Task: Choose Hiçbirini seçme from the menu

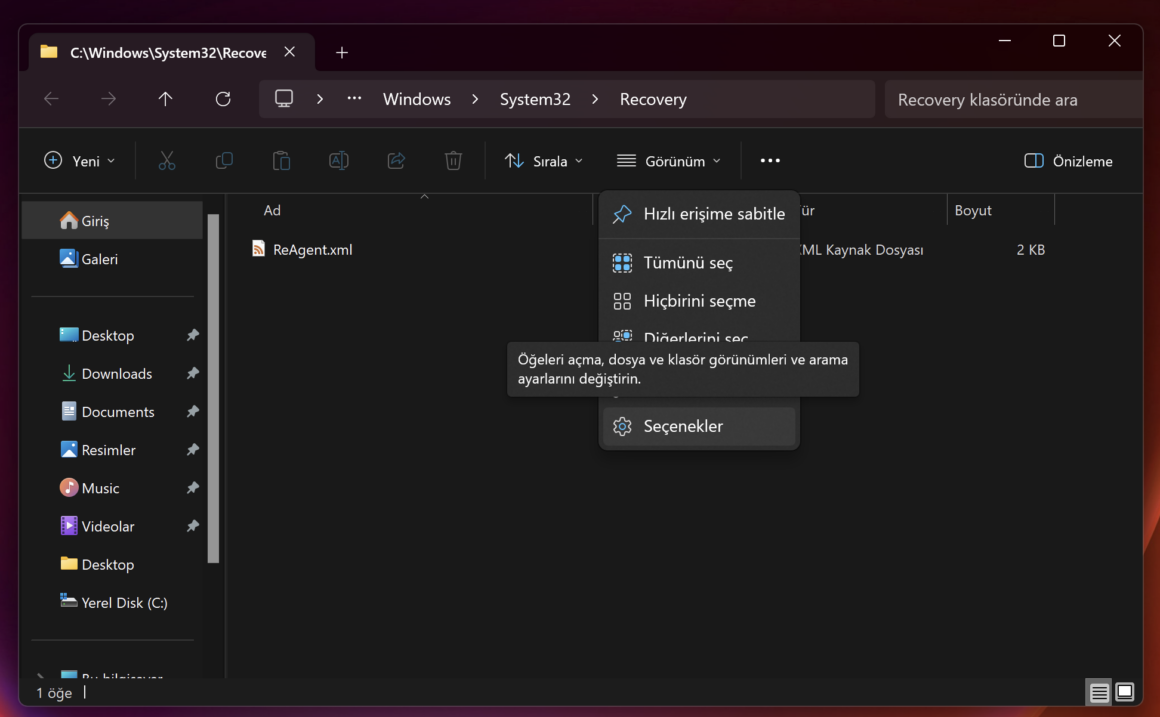Action: tap(699, 301)
